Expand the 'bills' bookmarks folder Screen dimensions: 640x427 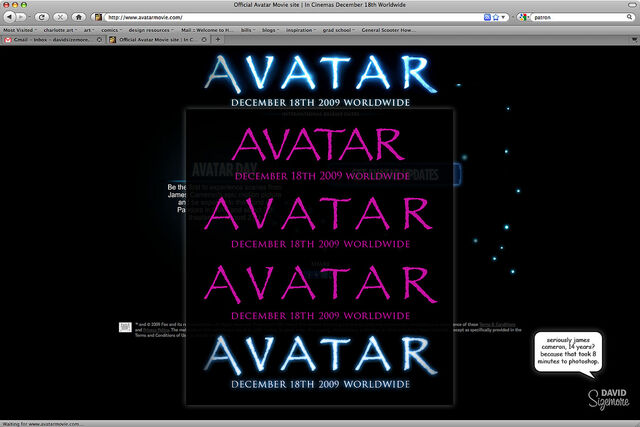(x=248, y=30)
